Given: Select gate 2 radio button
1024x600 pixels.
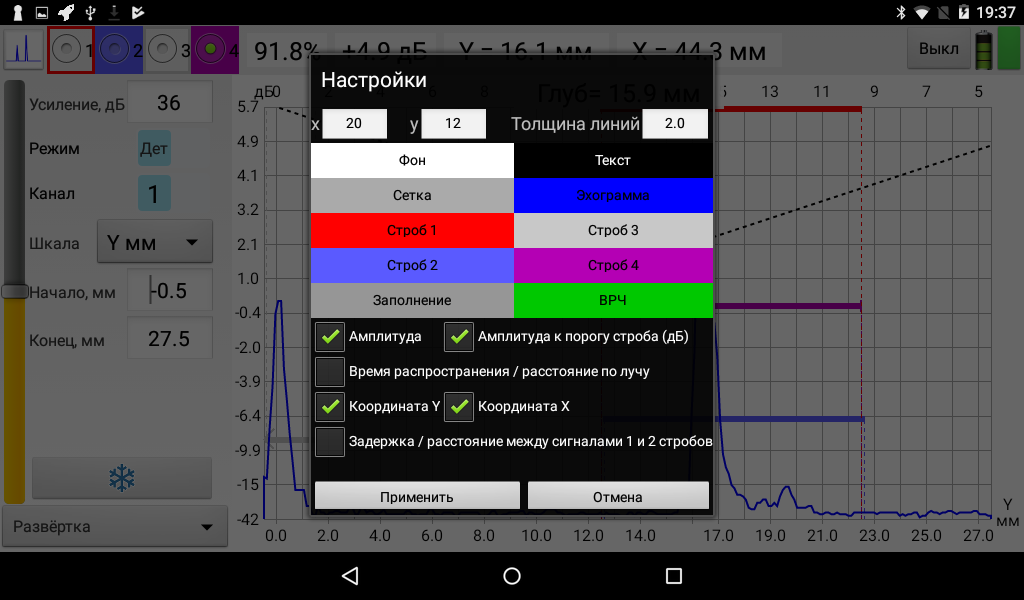Looking at the screenshot, I should click(114, 50).
